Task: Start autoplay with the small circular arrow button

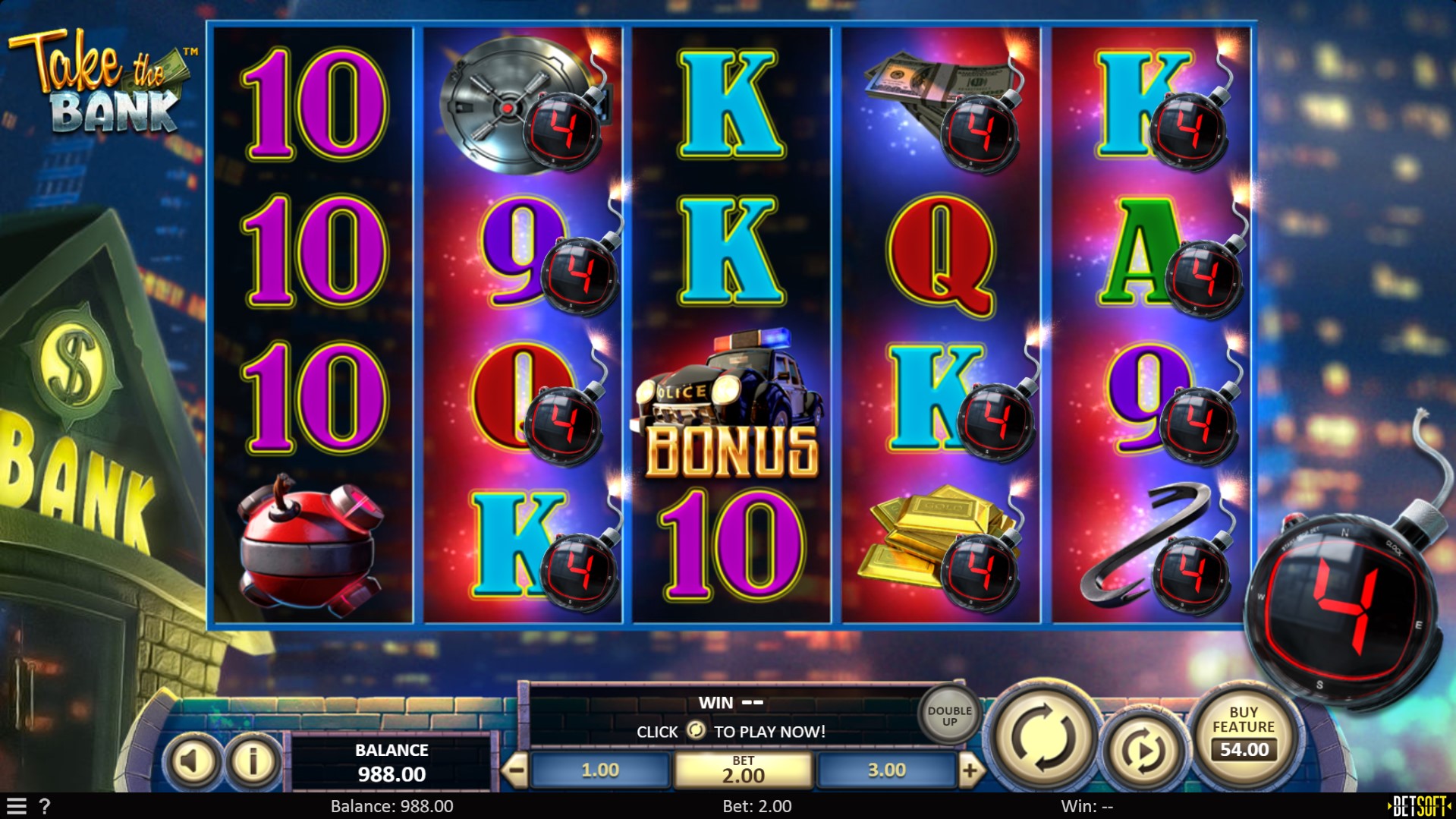Action: click(1143, 750)
